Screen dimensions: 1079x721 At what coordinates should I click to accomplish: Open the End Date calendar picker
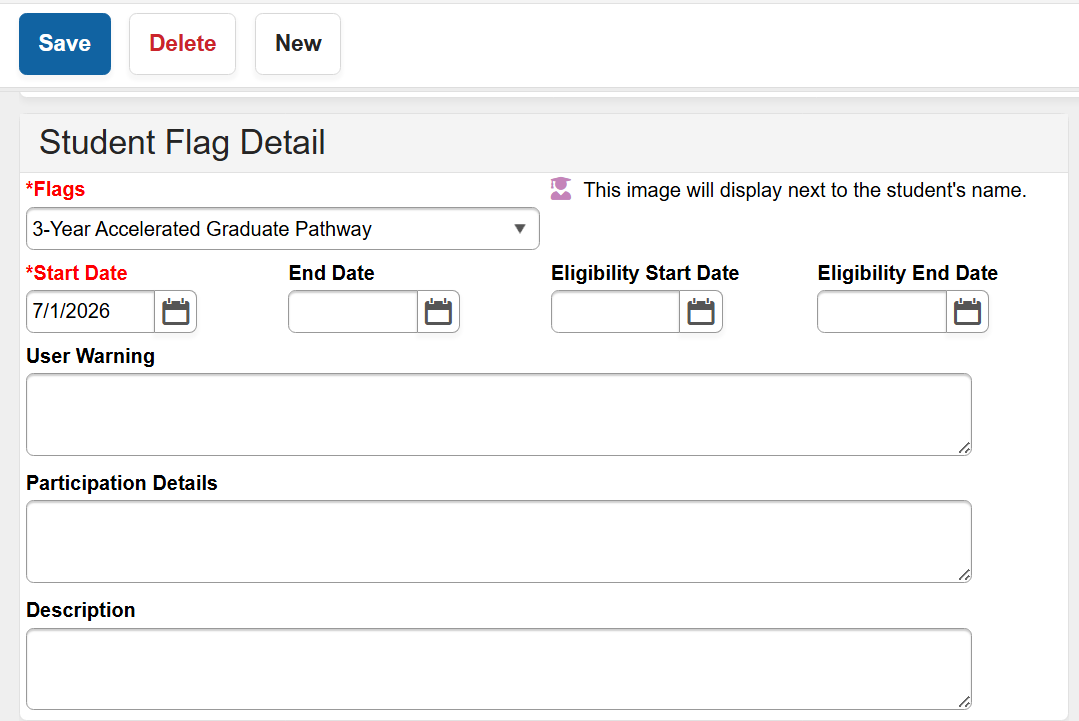coord(438,312)
